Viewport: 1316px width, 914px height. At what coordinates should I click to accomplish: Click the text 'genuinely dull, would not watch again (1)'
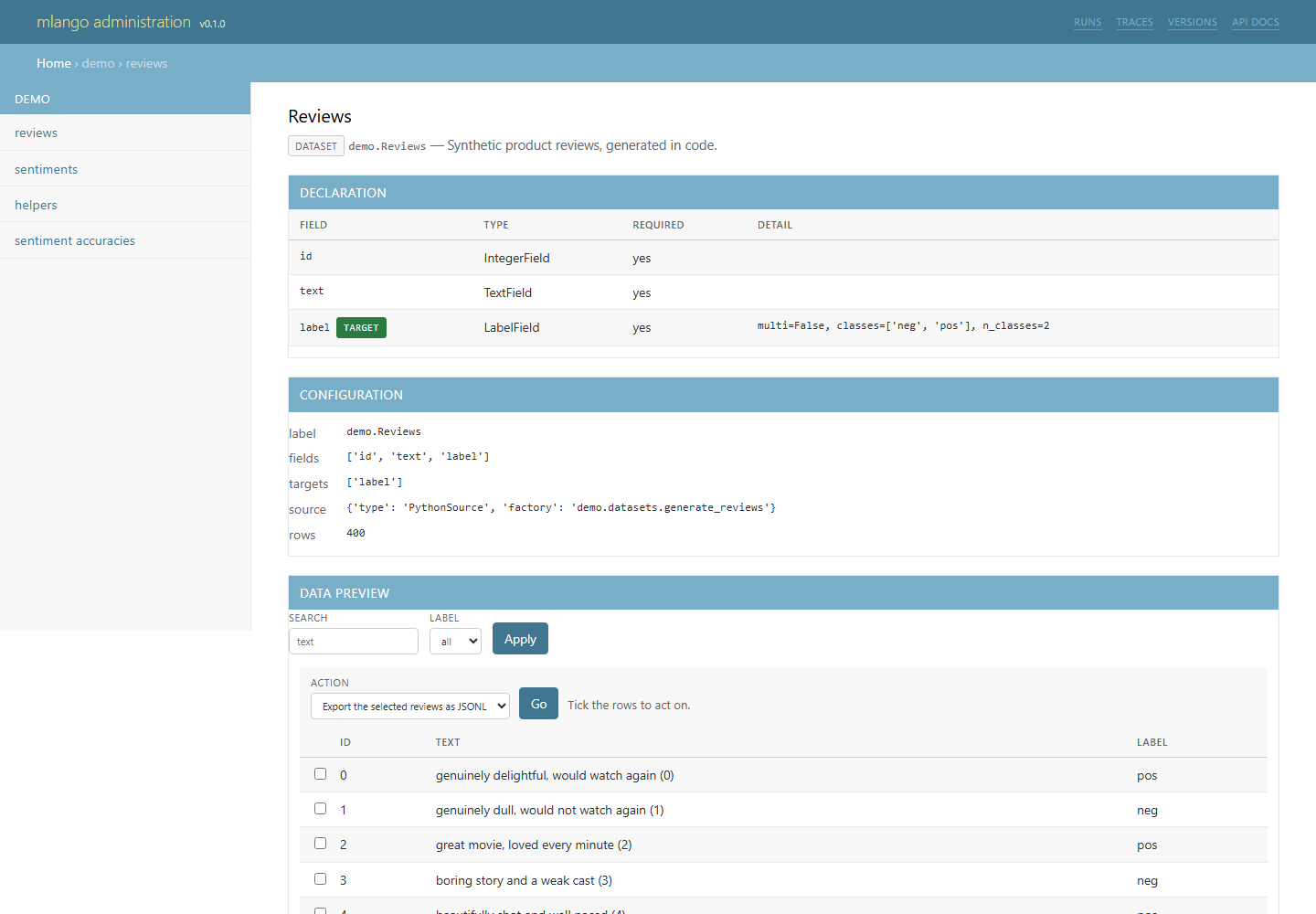(x=550, y=810)
